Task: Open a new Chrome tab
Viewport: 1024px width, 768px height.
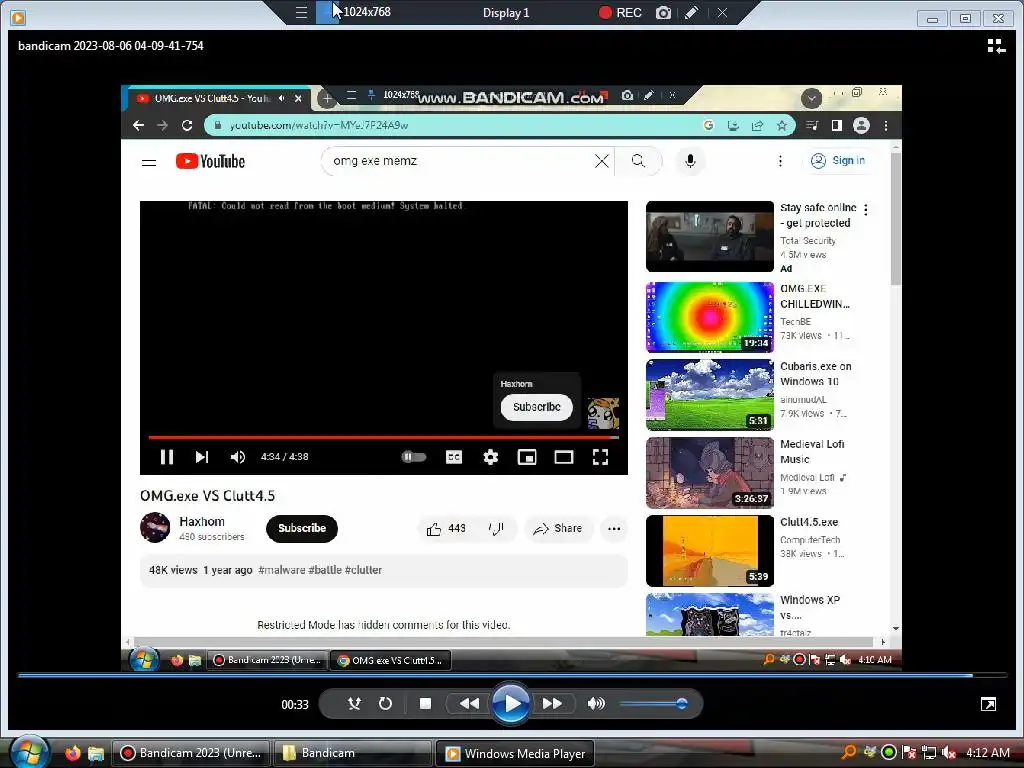Action: point(327,99)
